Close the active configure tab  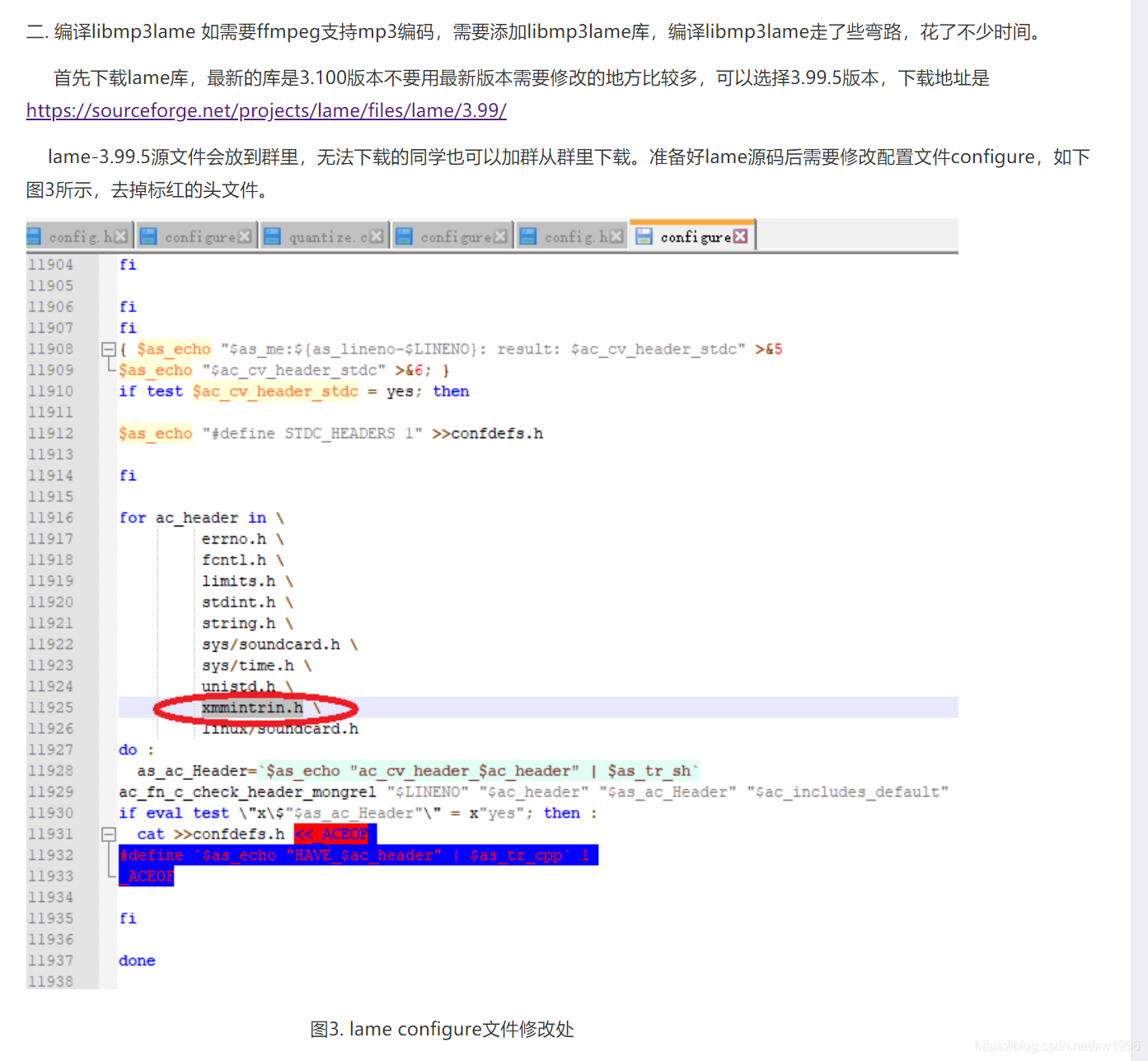click(x=740, y=236)
